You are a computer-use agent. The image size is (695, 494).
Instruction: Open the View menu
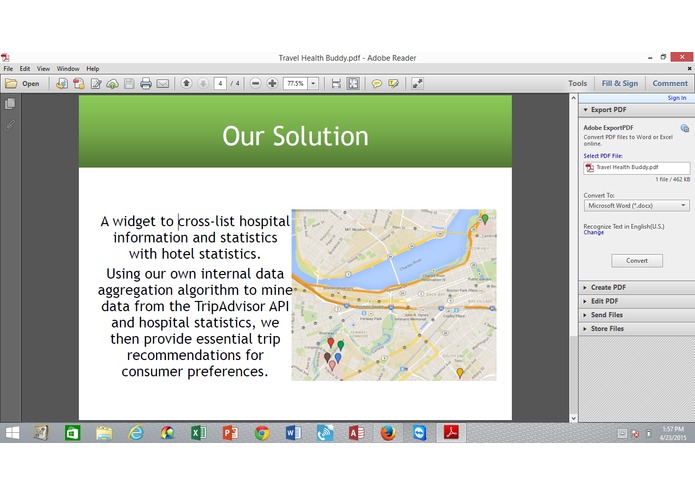(43, 69)
